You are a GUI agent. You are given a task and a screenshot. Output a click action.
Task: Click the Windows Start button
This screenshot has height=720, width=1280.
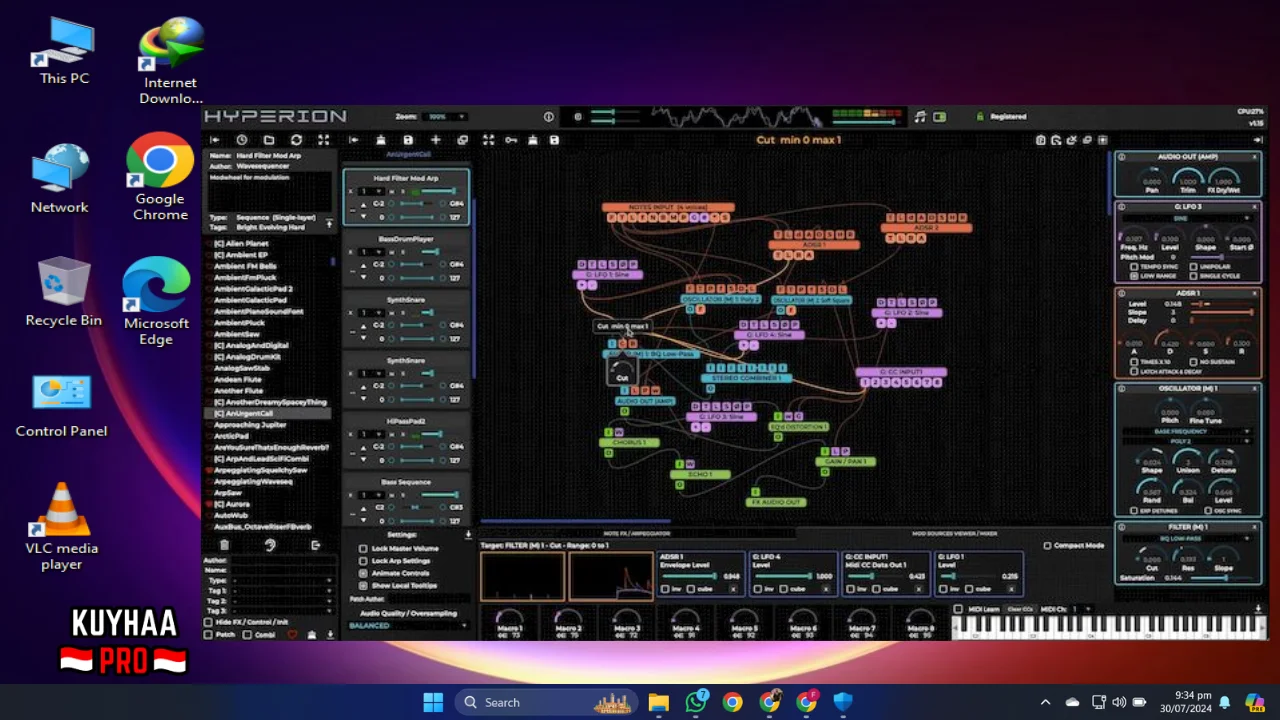(x=433, y=702)
